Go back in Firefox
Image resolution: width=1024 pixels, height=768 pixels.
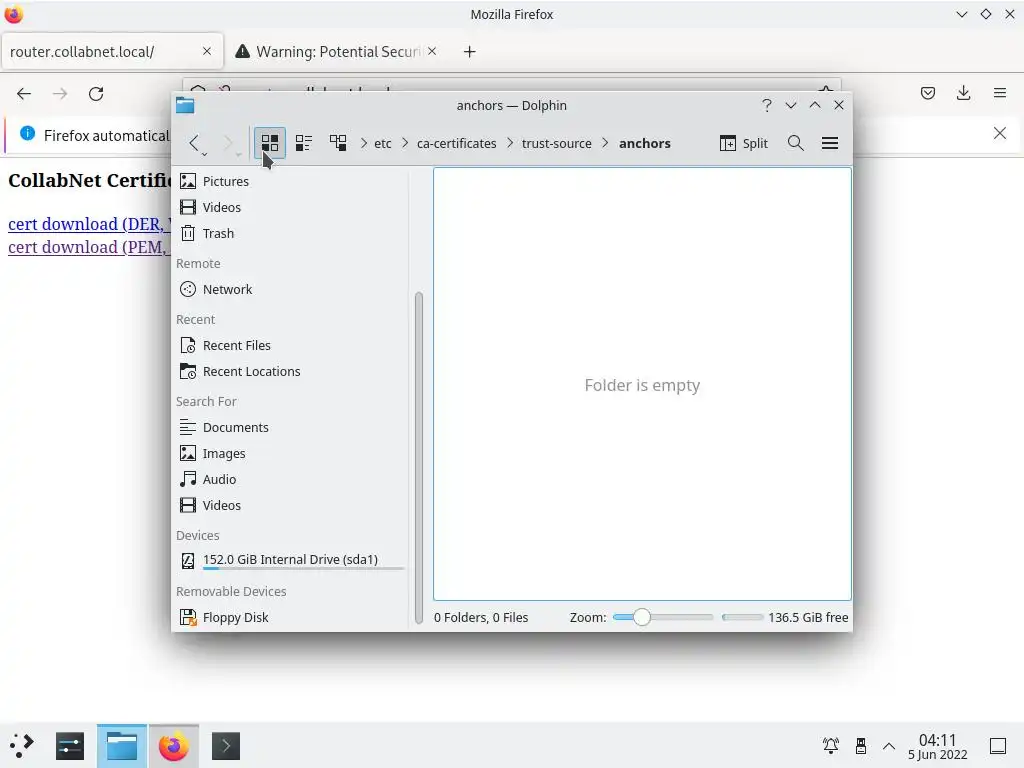pyautogui.click(x=24, y=93)
